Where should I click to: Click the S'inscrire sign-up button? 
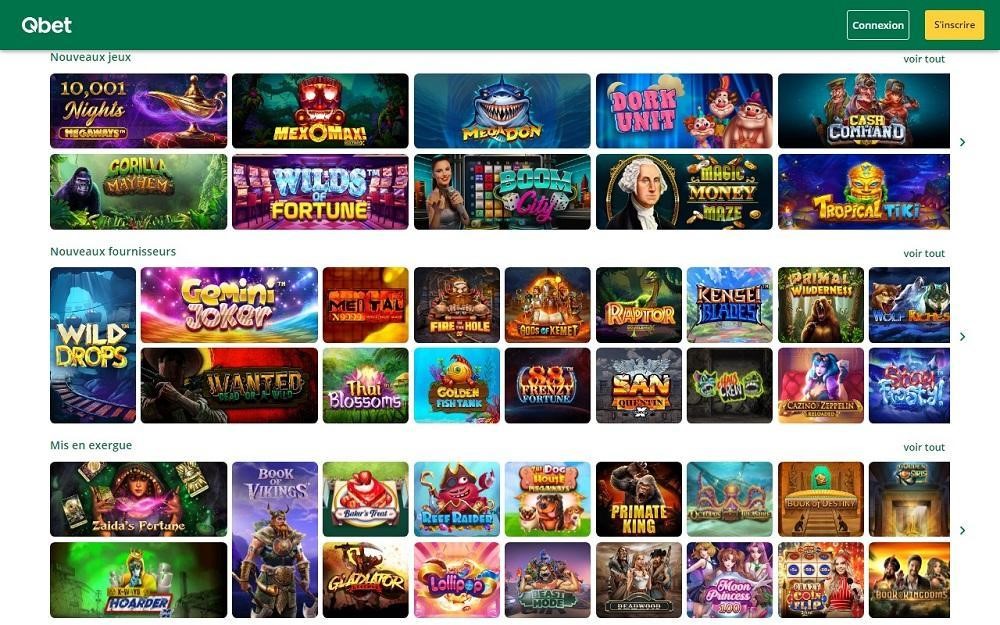tap(954, 25)
